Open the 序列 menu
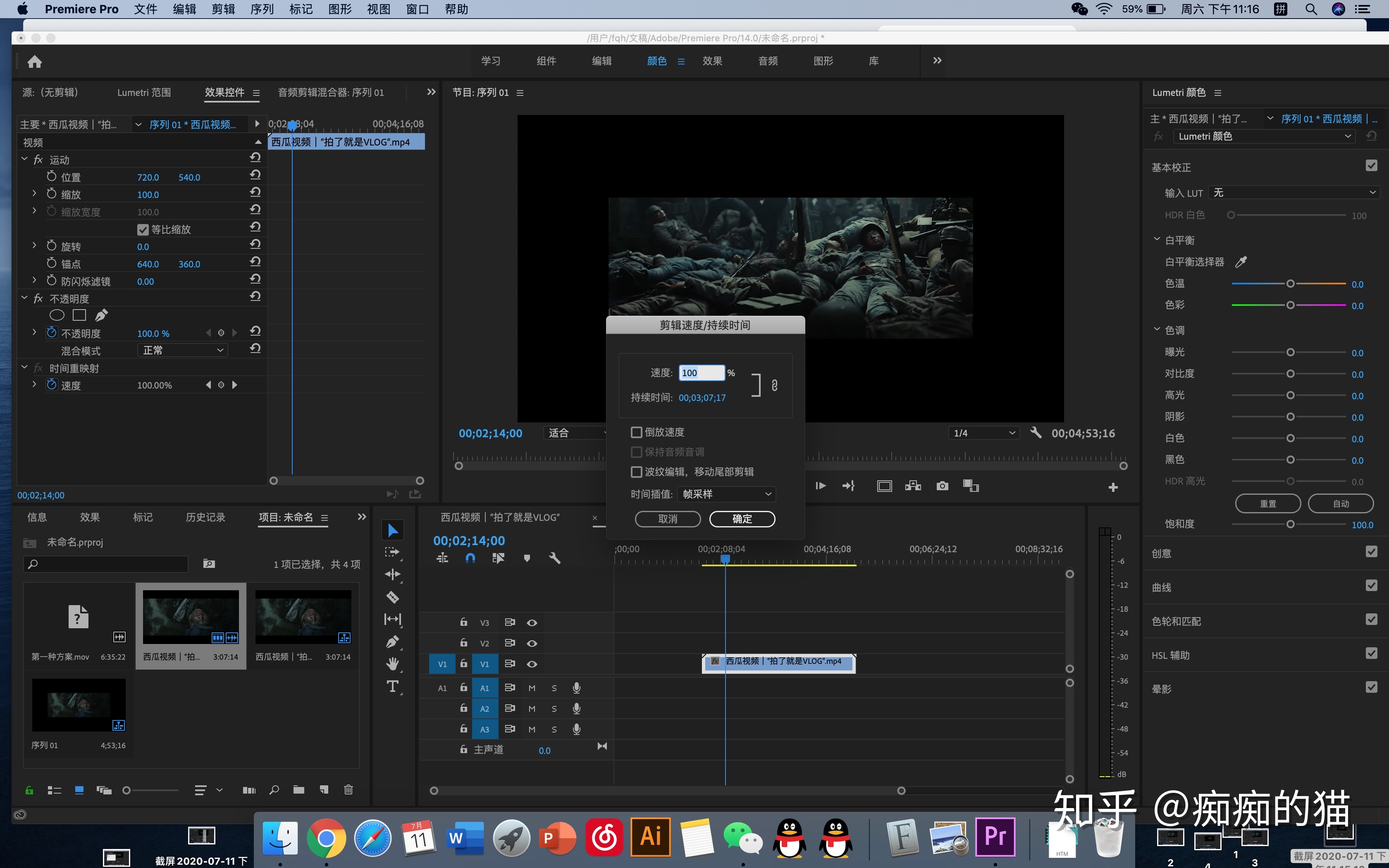This screenshot has height=868, width=1389. [x=262, y=9]
